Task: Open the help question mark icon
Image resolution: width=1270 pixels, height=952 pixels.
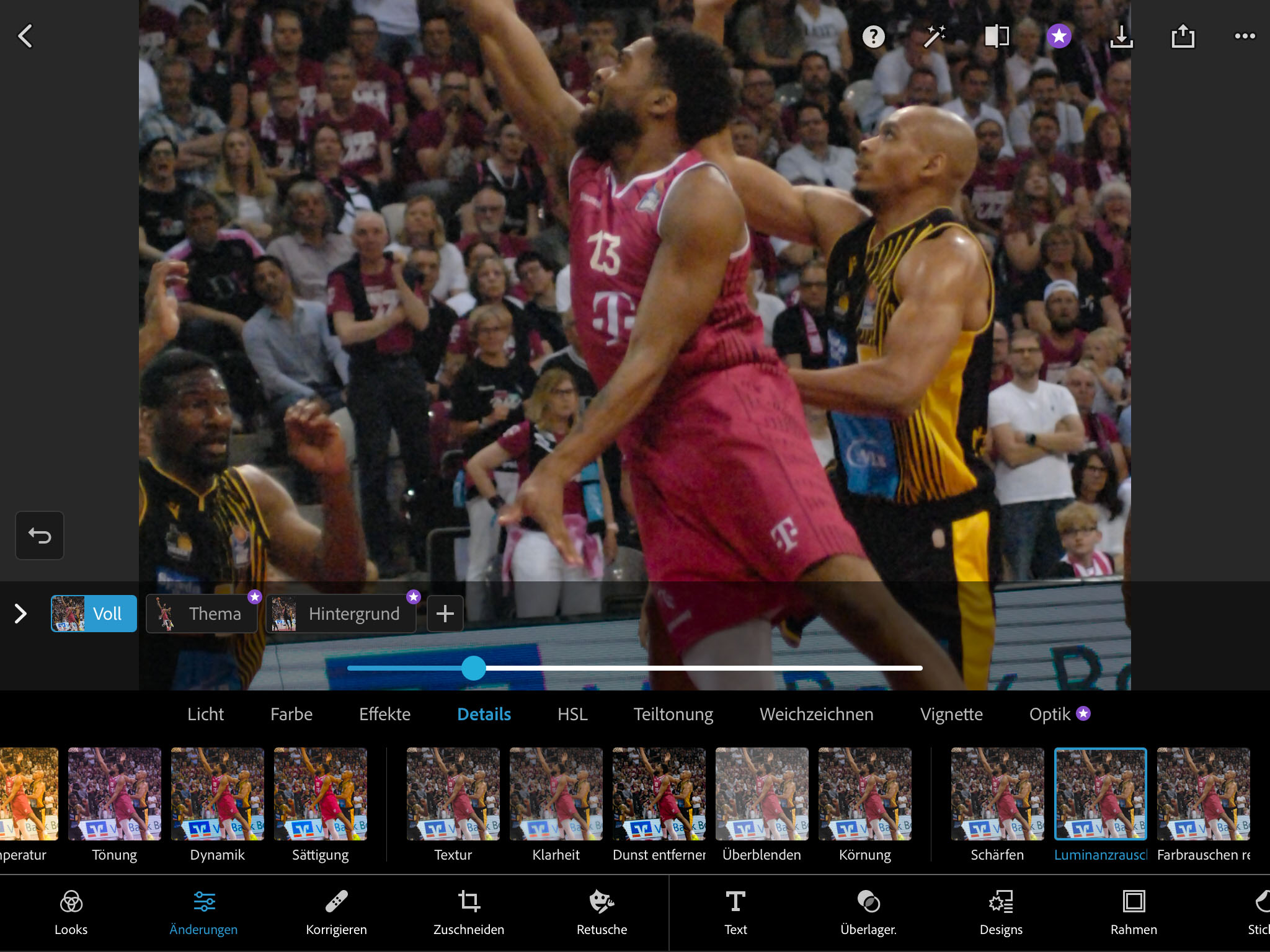Action: pos(873,37)
